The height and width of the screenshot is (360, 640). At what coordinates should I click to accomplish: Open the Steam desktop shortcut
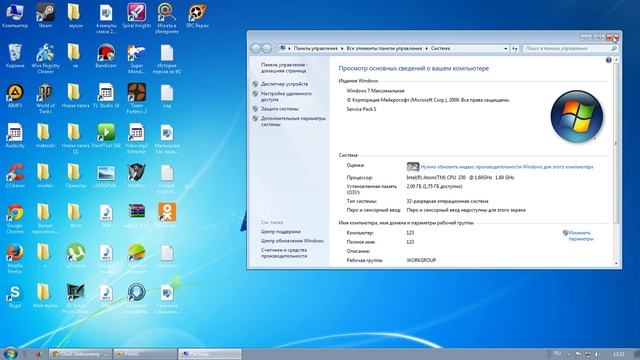45,16
